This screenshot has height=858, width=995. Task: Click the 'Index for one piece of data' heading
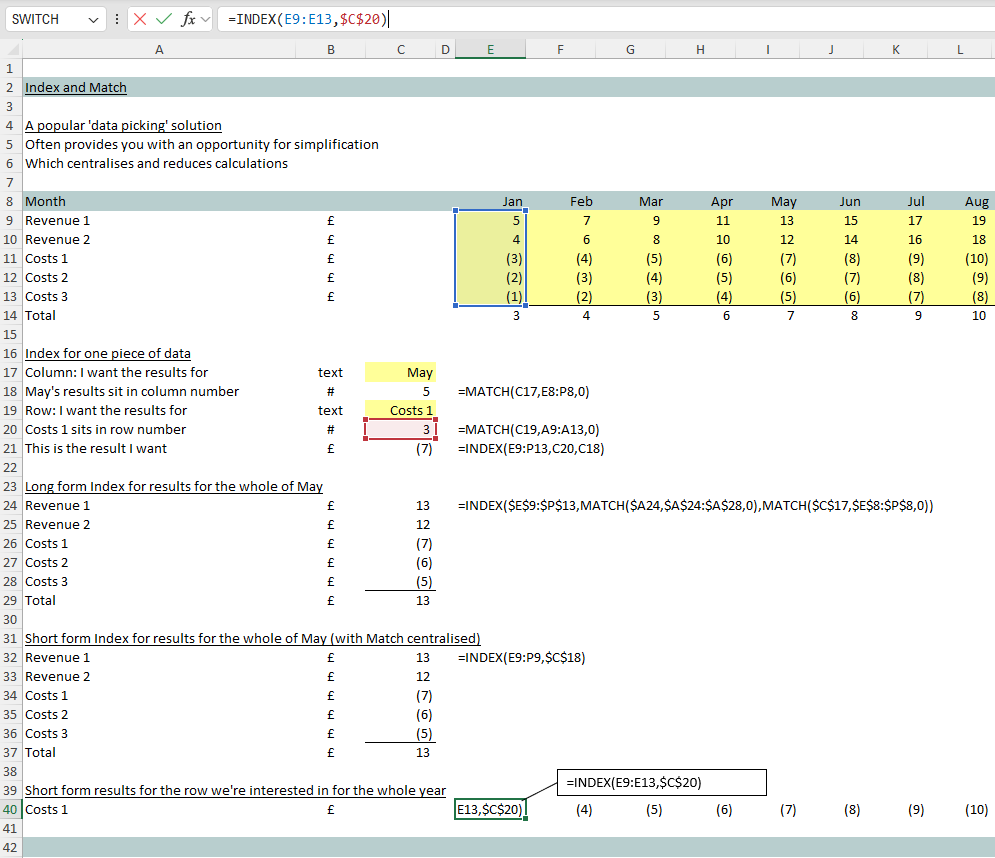[x=107, y=353]
